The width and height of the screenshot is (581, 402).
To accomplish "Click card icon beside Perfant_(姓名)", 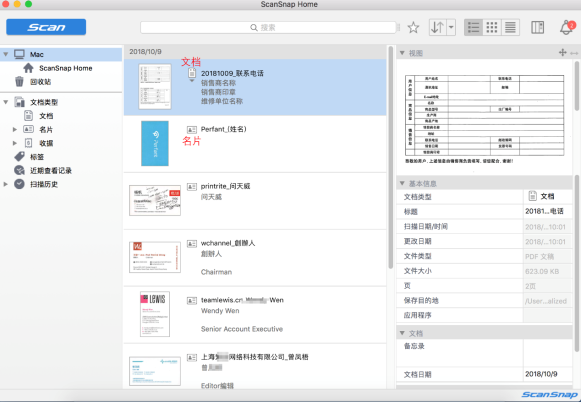I will click(x=192, y=130).
